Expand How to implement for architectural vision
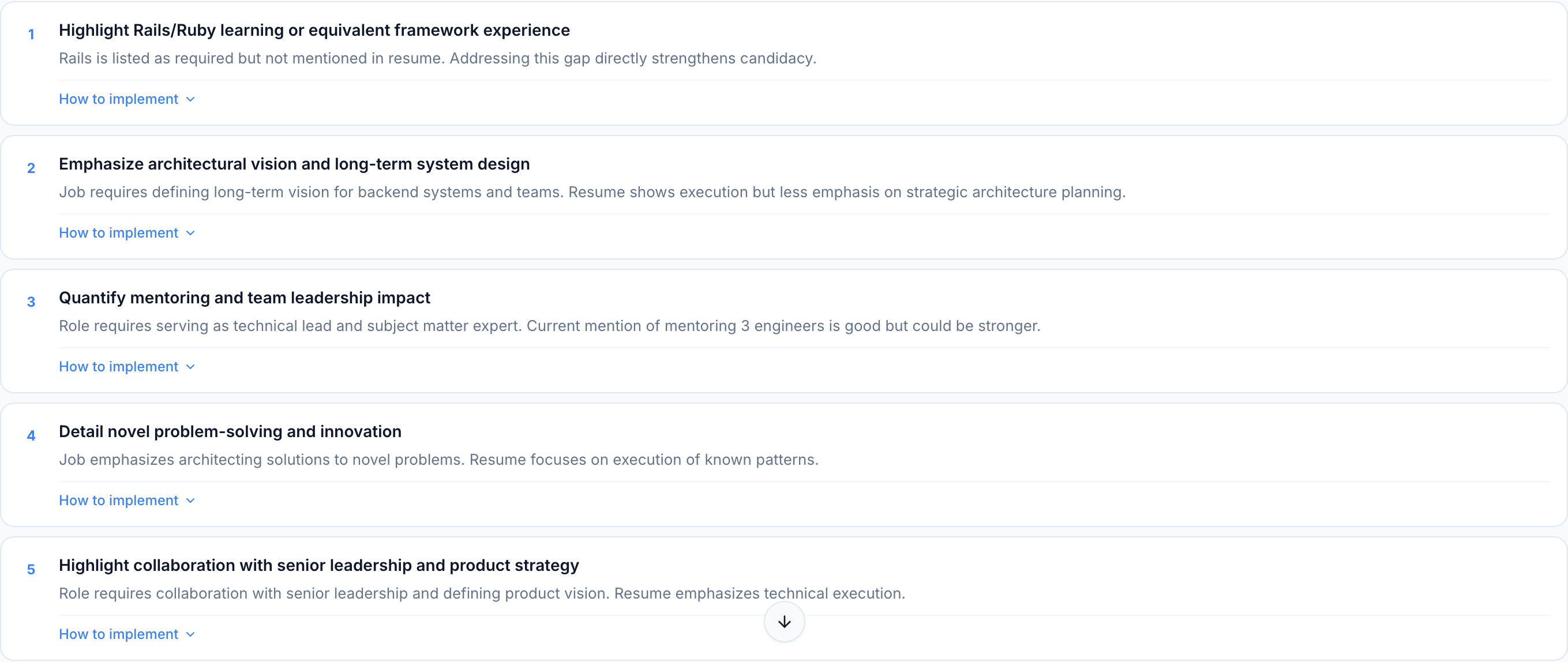 [x=119, y=233]
